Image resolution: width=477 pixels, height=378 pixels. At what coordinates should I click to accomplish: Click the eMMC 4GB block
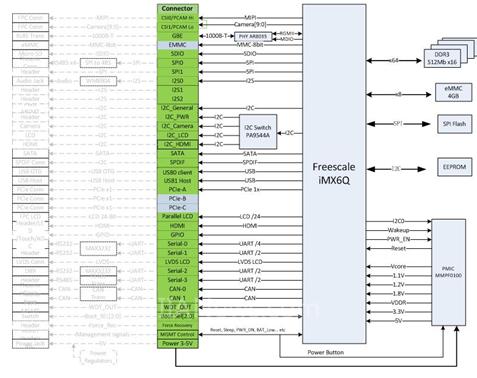(x=453, y=92)
